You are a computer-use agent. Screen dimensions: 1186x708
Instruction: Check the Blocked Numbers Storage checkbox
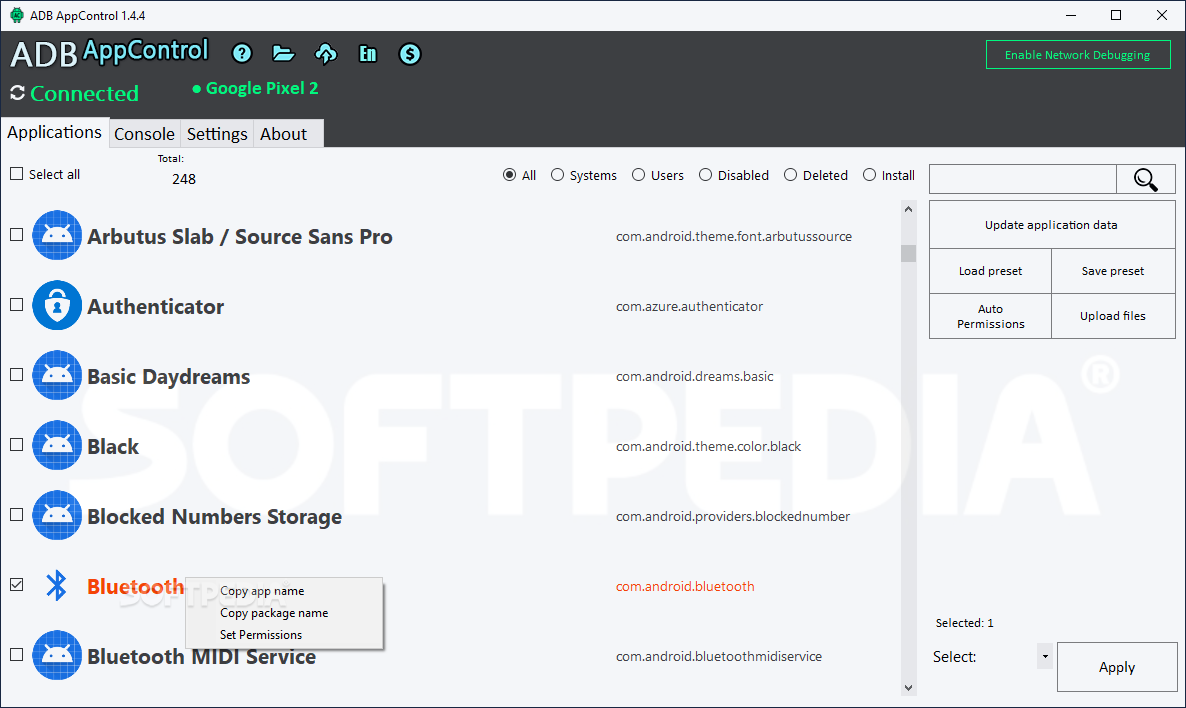(17, 514)
